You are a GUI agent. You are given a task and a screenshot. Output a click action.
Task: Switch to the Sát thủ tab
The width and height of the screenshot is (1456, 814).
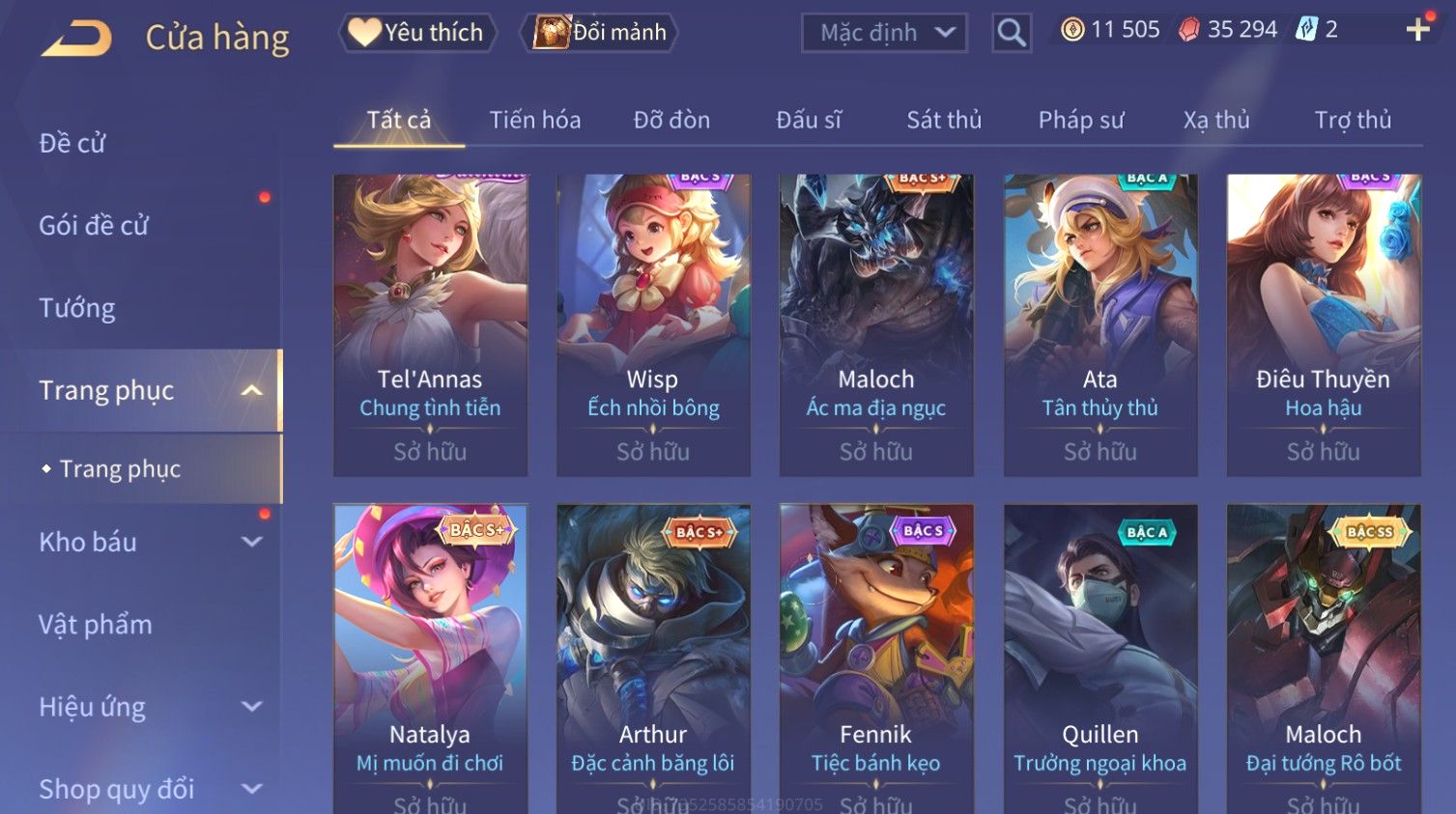944,120
